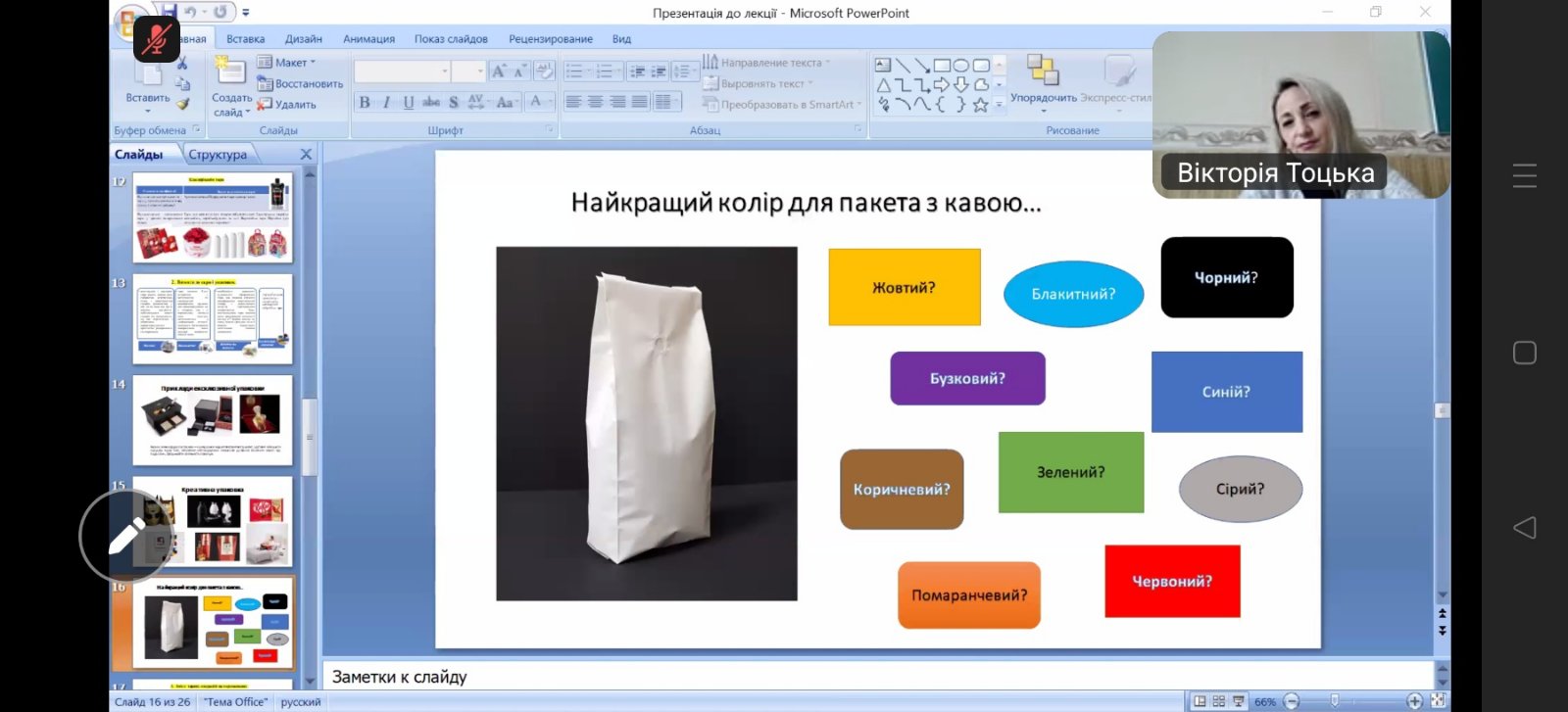Click the slide sorter view icon
The image size is (1568, 712).
[1219, 701]
